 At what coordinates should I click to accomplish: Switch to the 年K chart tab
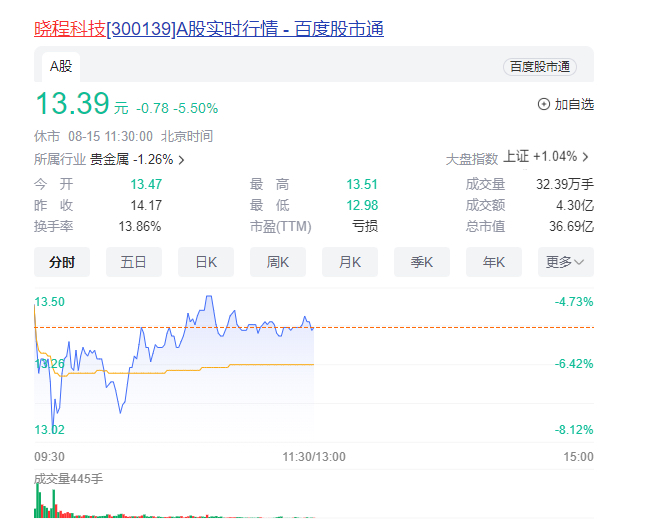tap(494, 262)
